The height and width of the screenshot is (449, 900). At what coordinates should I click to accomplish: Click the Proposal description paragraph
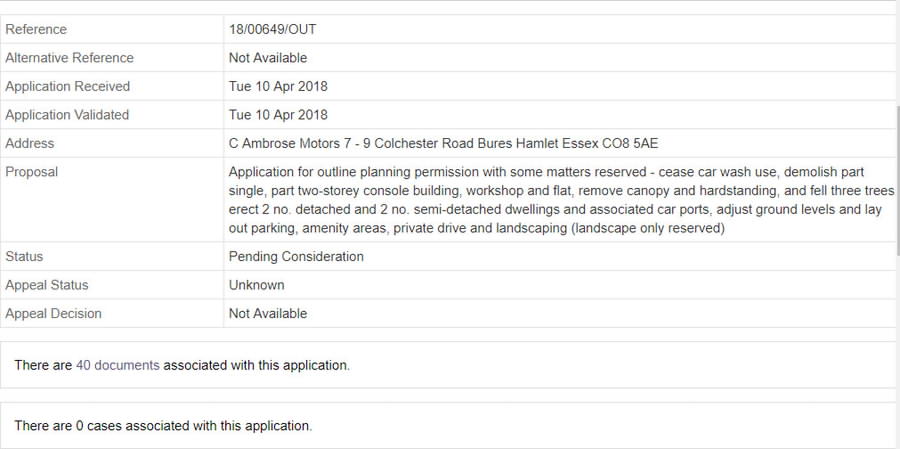click(561, 200)
